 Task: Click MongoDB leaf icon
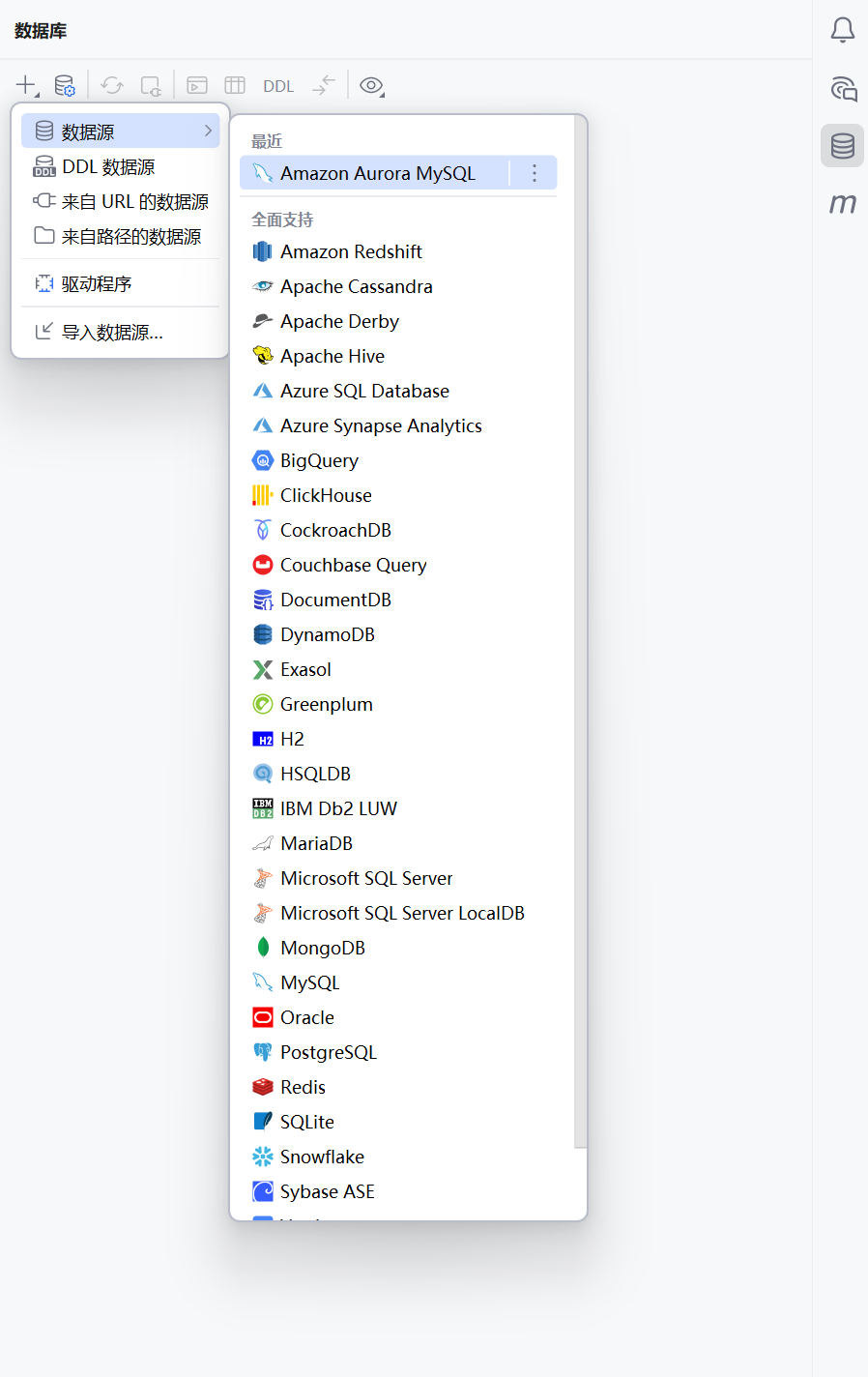pyautogui.click(x=263, y=948)
